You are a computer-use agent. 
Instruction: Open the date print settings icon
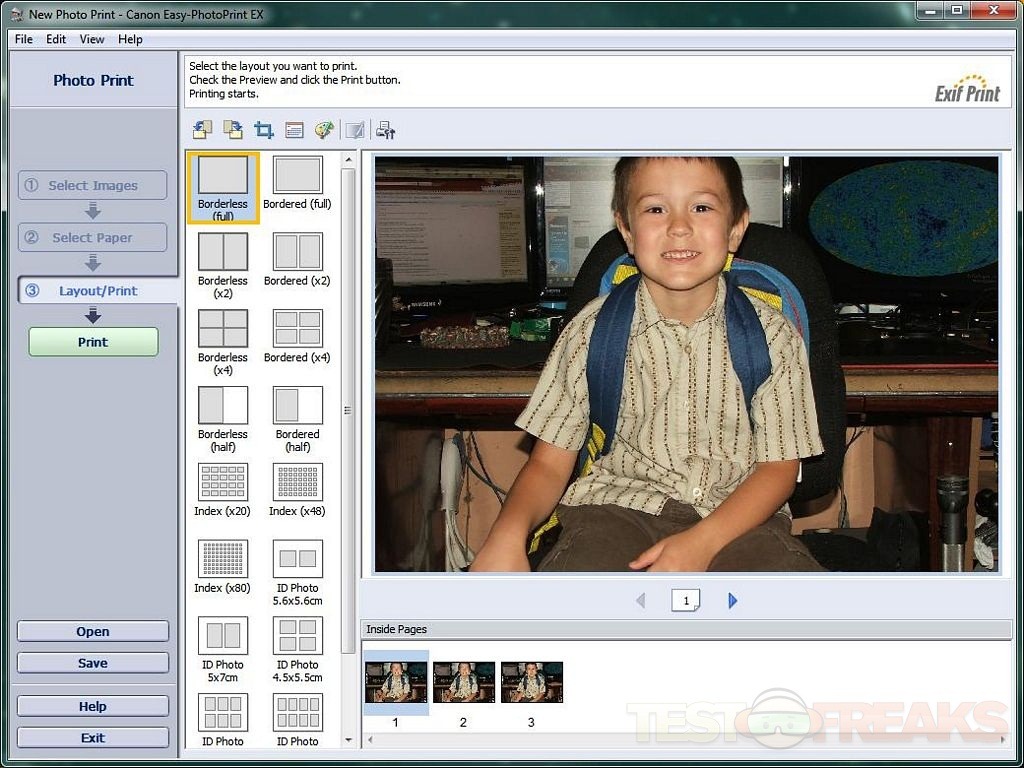click(x=294, y=130)
